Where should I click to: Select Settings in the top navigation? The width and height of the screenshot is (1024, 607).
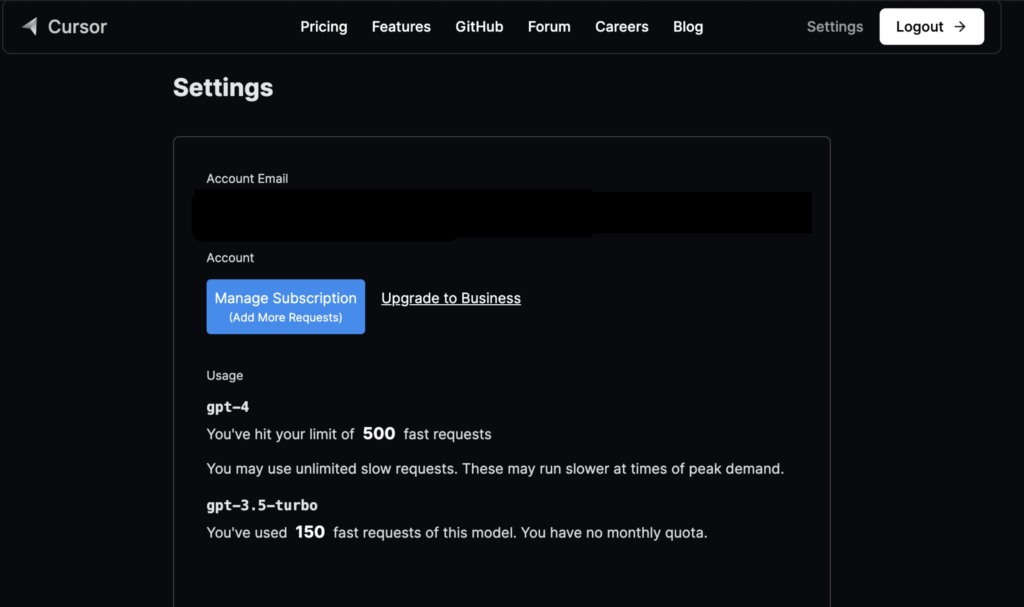click(x=835, y=27)
